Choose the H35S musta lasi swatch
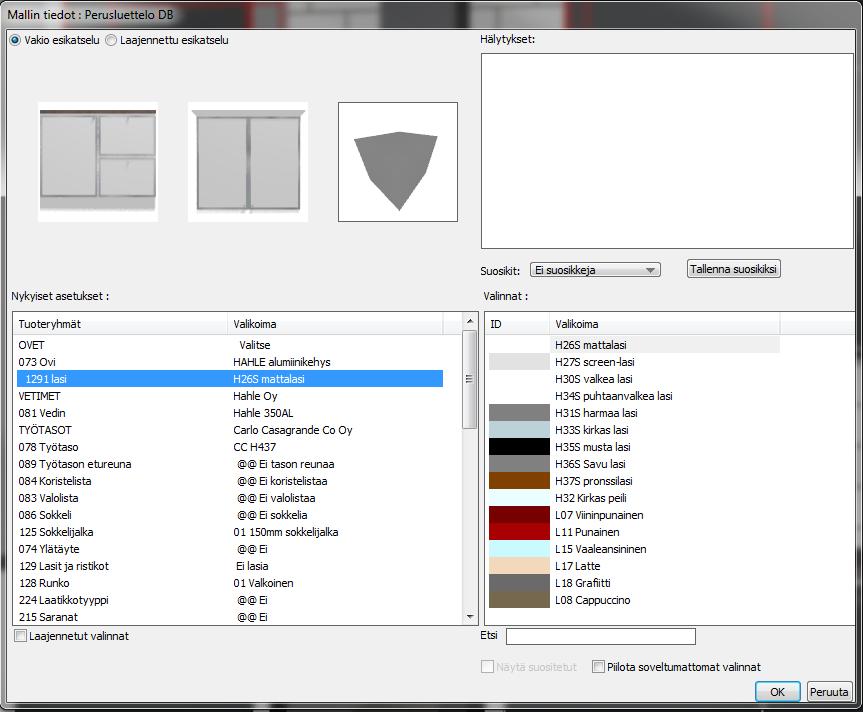Image resolution: width=863 pixels, height=712 pixels. [x=519, y=447]
